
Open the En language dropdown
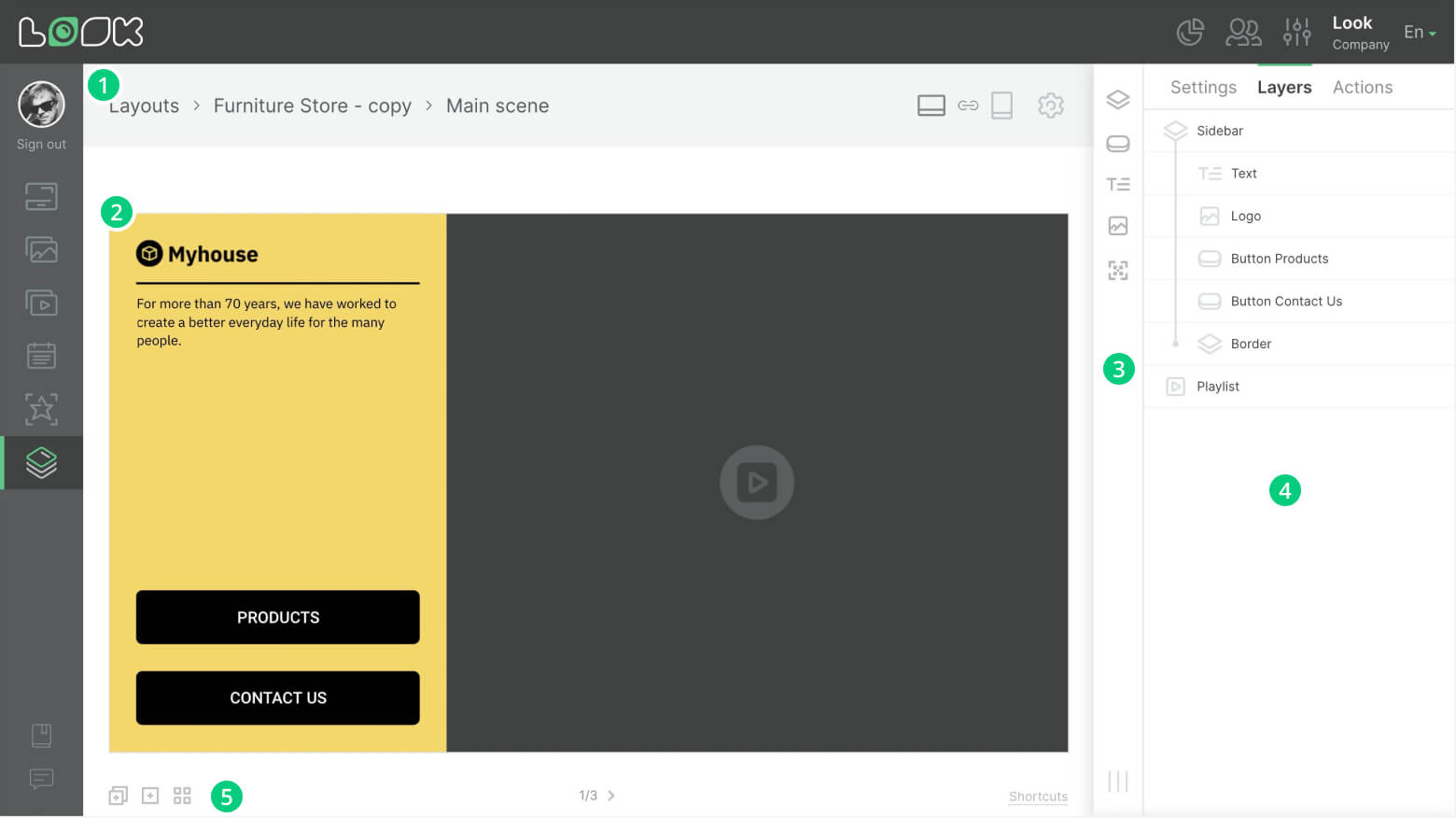[1420, 32]
